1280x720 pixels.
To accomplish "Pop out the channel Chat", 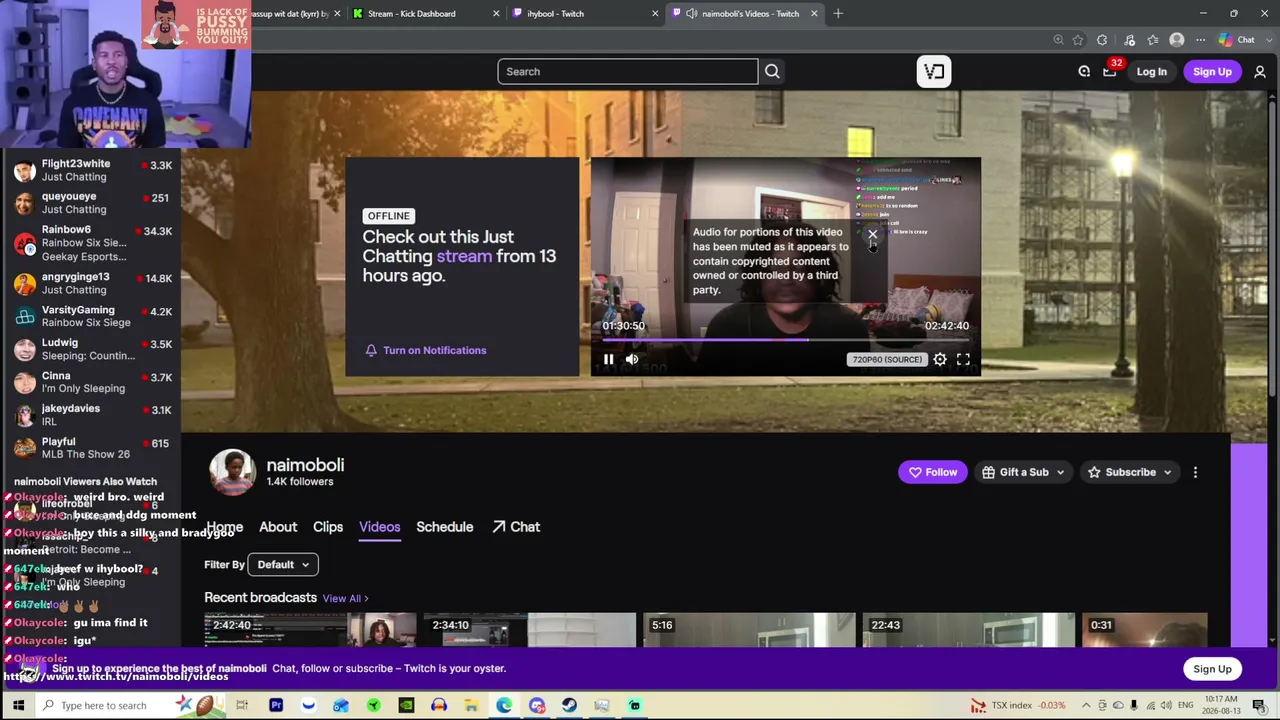I will [x=516, y=527].
